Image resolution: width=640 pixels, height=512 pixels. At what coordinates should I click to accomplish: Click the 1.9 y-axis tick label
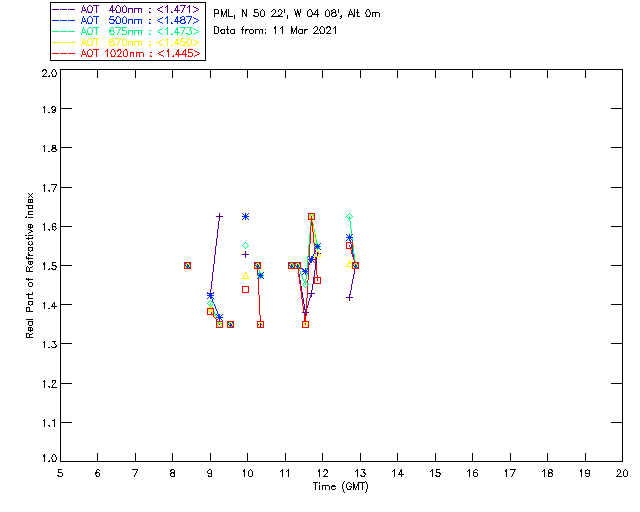point(49,109)
